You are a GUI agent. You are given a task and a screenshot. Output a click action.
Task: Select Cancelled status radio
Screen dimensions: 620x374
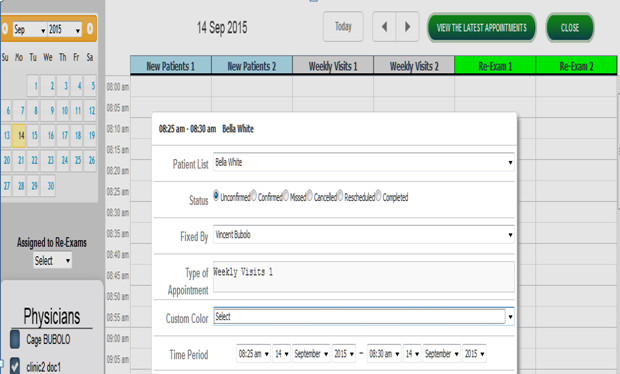click(x=310, y=195)
